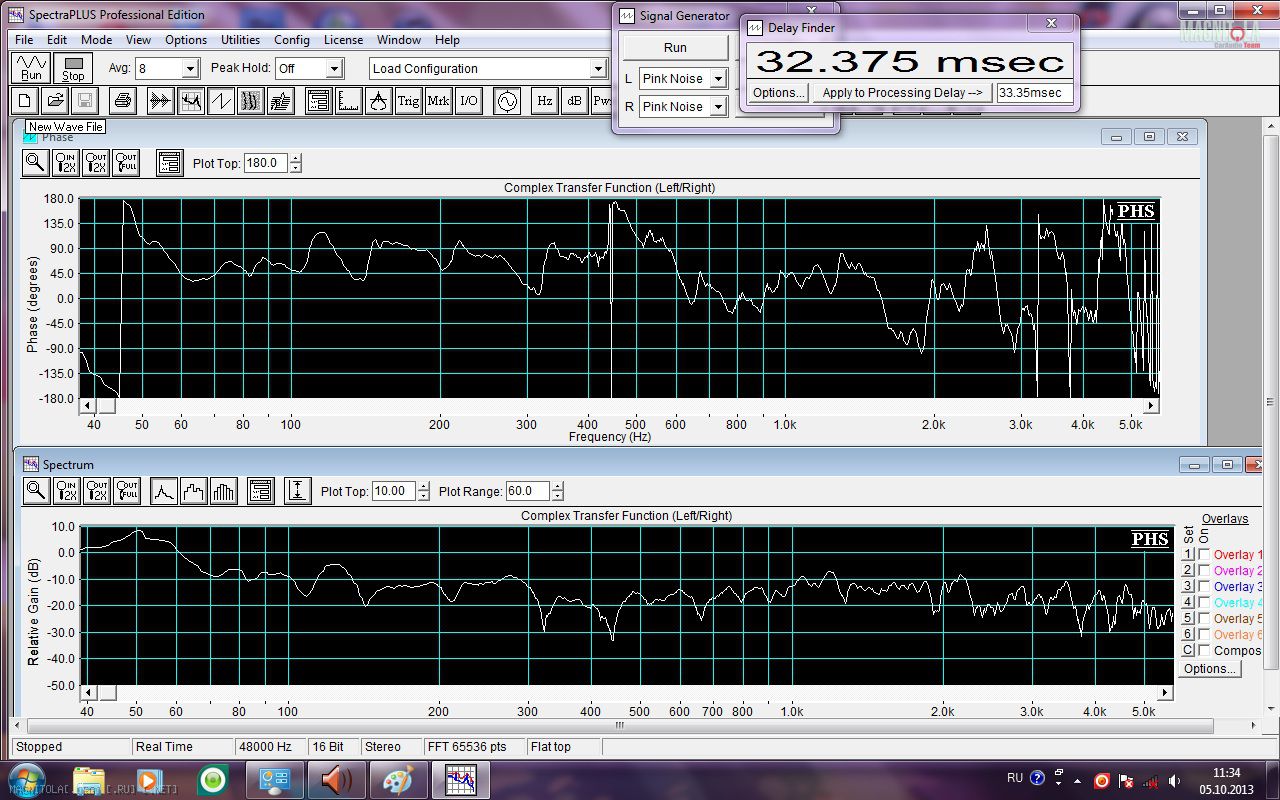This screenshot has width=1280, height=800.
Task: Open the Spectrum view toolbar icon
Action: [191, 101]
